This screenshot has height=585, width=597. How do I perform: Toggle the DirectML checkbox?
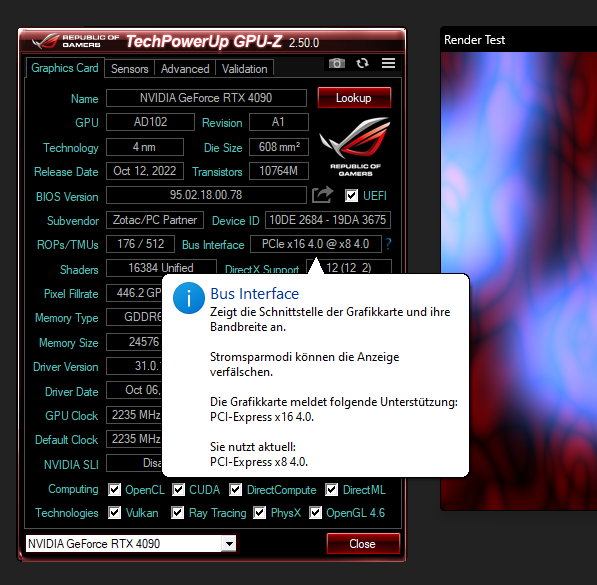click(331, 490)
